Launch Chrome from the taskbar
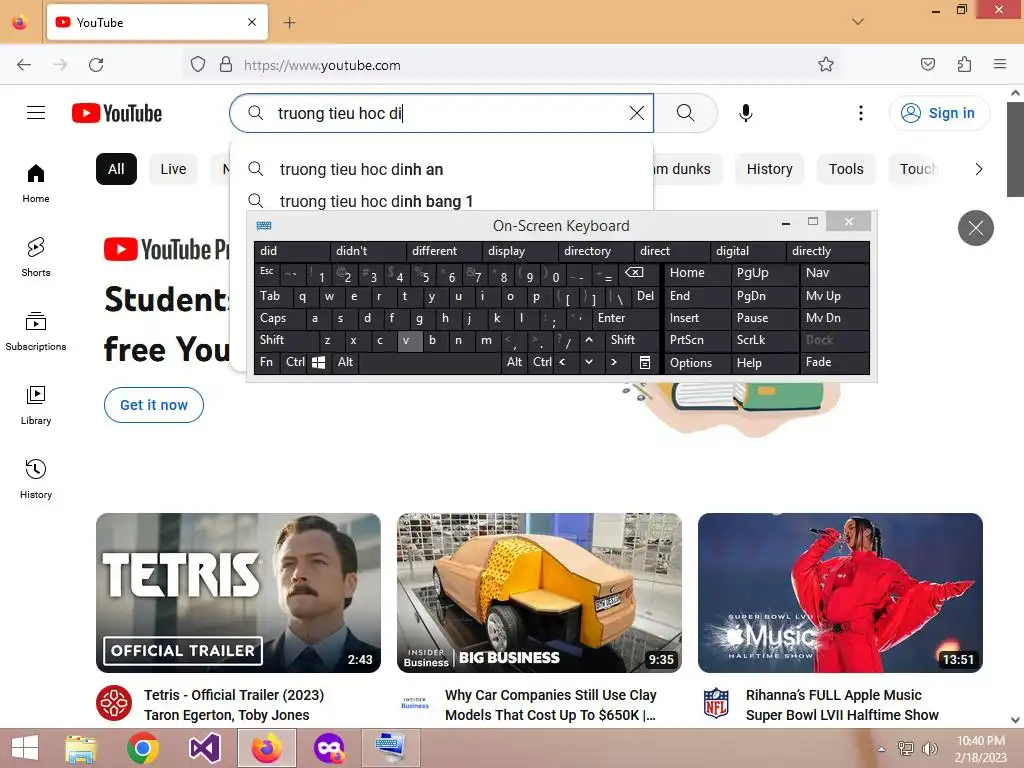1024x768 pixels. point(142,748)
